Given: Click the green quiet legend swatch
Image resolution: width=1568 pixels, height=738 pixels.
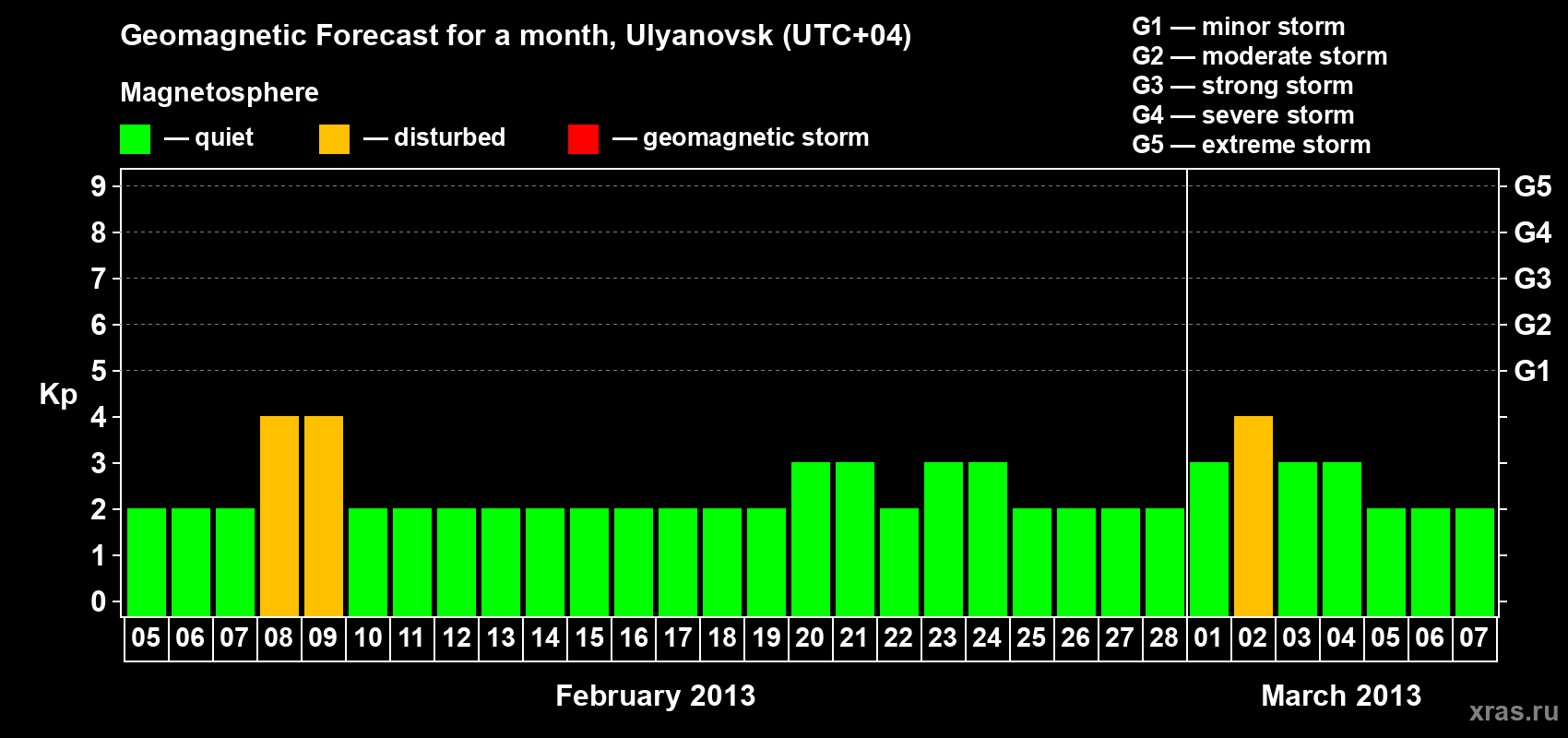Looking at the screenshot, I should [135, 139].
